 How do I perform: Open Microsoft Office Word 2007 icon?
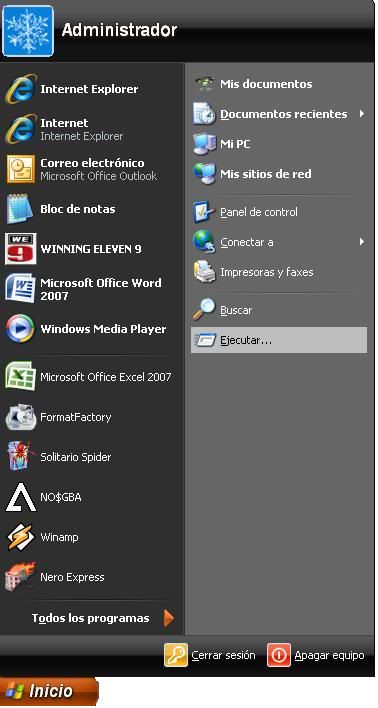coord(21,288)
